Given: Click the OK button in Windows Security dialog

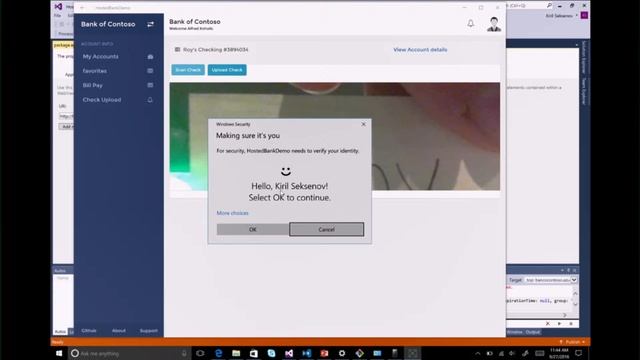Looking at the screenshot, I should click(252, 229).
